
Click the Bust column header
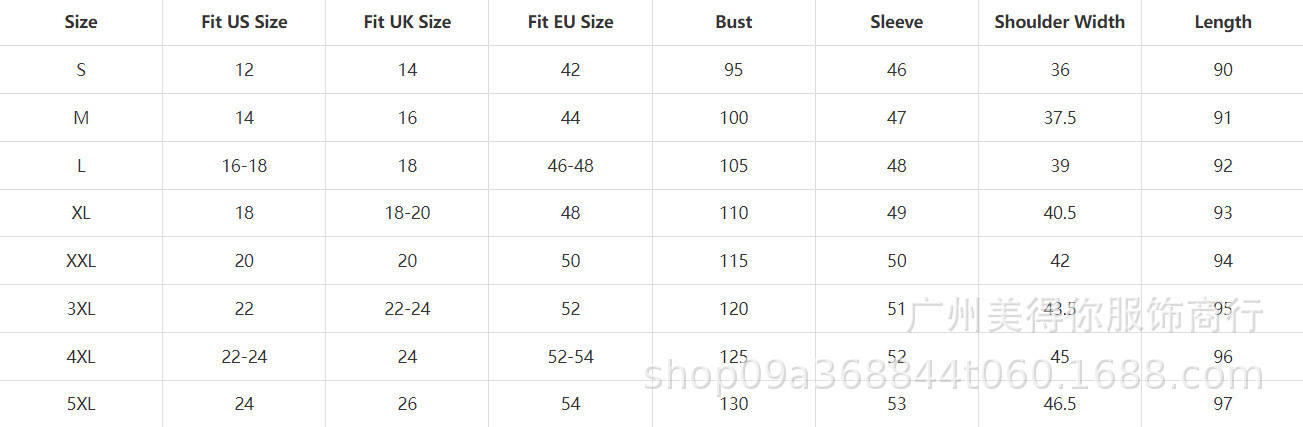[x=733, y=22]
